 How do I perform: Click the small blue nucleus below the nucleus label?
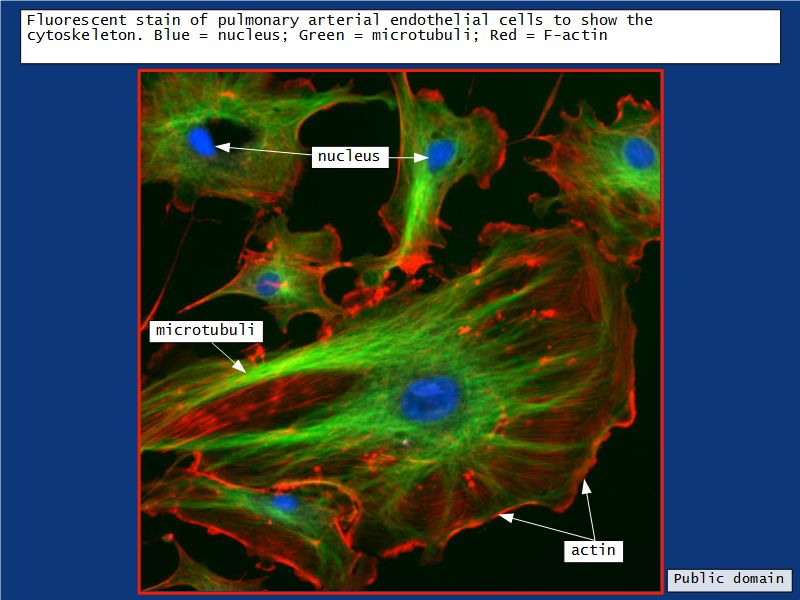coord(268,285)
